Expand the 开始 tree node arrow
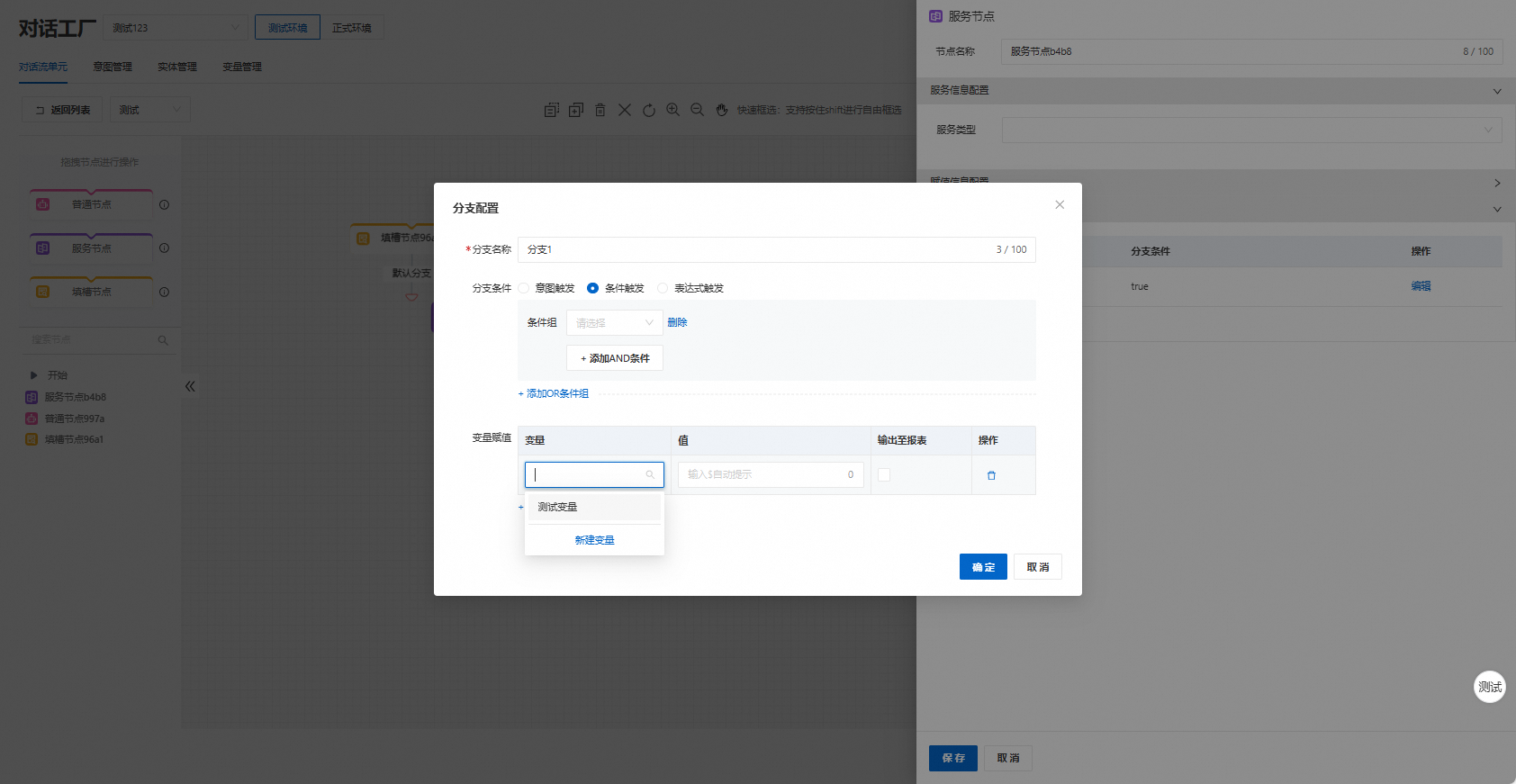 pyautogui.click(x=34, y=375)
